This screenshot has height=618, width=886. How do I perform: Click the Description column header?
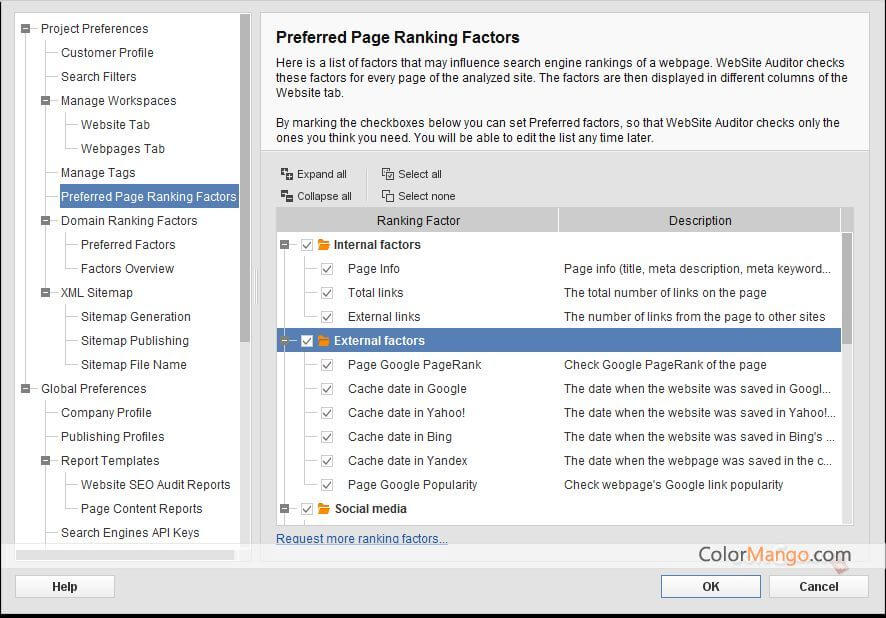click(x=699, y=220)
